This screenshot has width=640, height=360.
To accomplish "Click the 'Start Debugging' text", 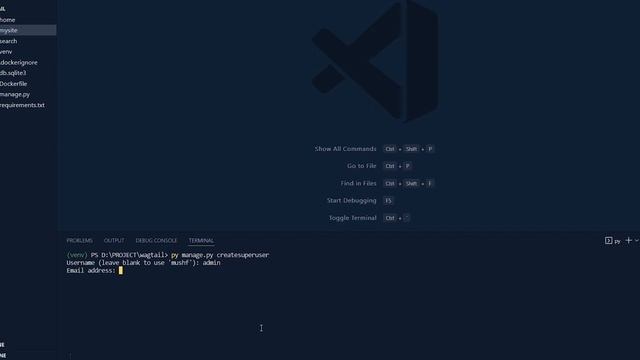I will (351, 200).
